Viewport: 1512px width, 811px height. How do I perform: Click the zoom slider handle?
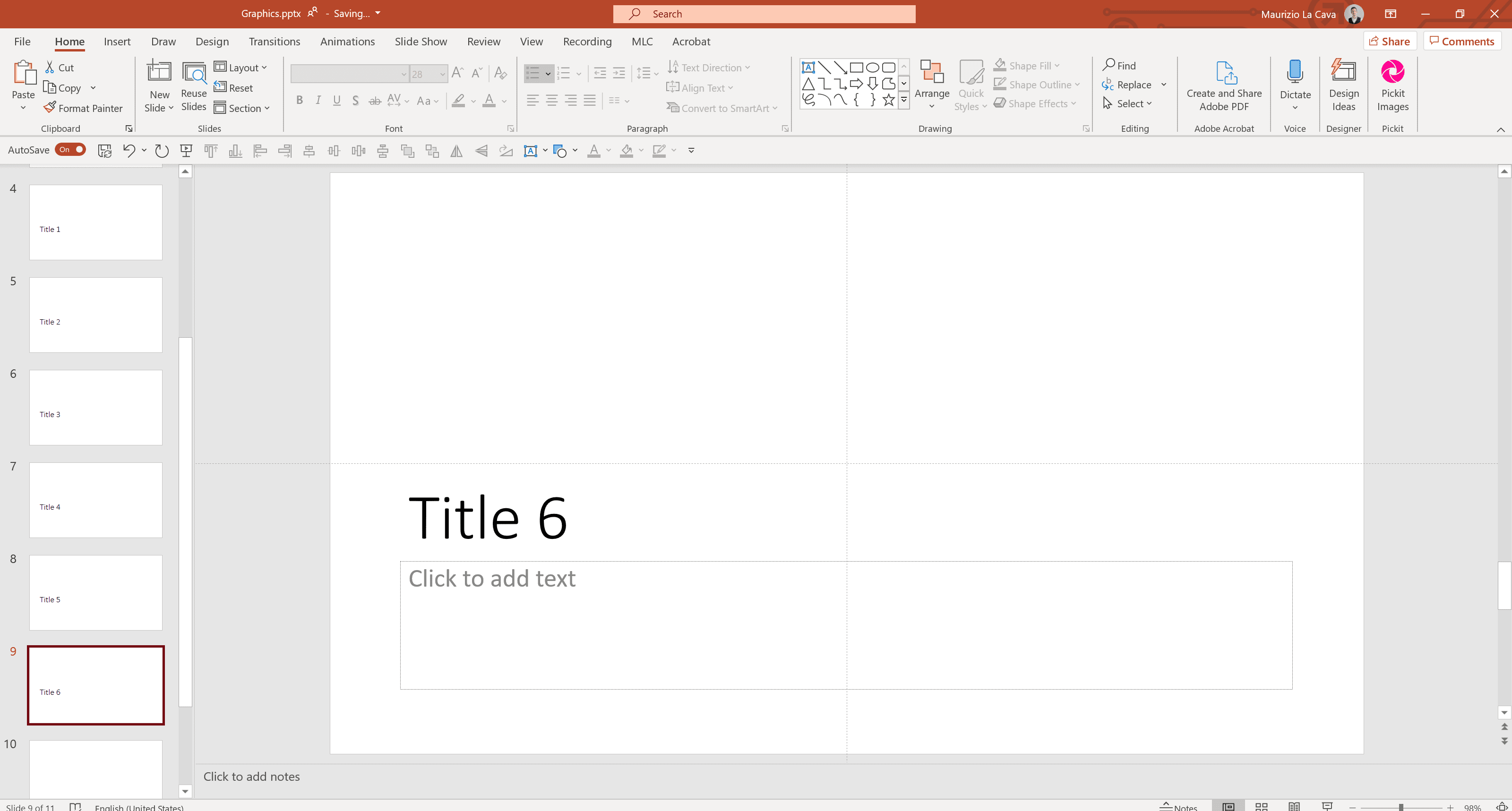tap(1400, 807)
